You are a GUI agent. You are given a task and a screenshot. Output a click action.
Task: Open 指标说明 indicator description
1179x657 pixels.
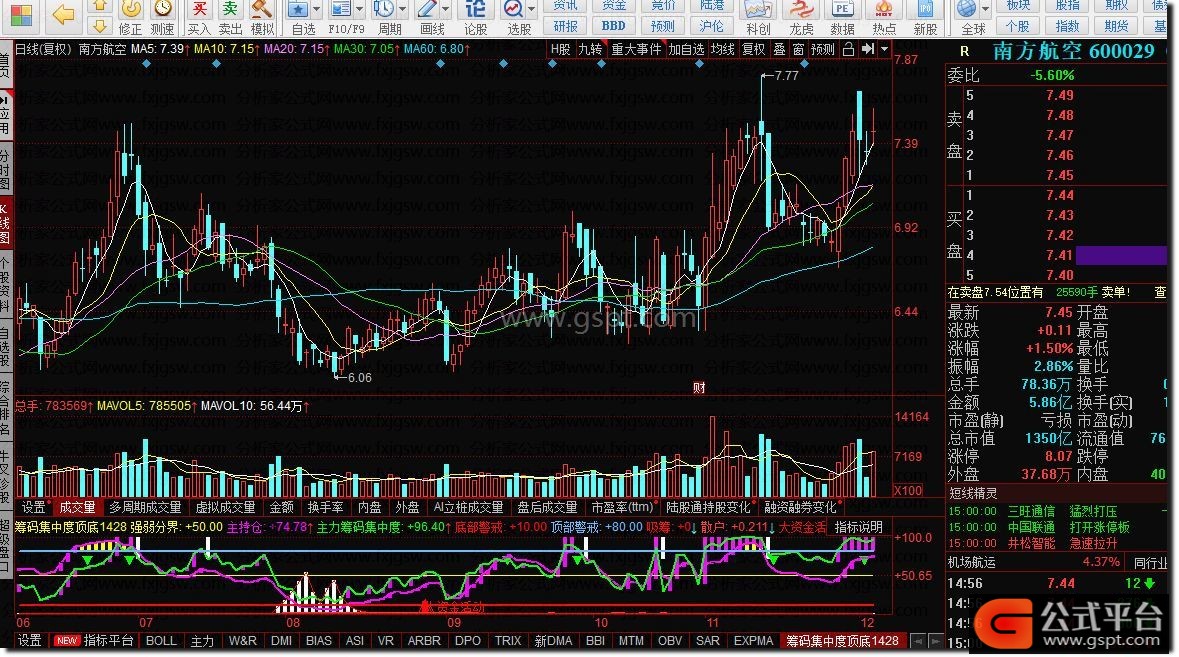click(x=859, y=527)
